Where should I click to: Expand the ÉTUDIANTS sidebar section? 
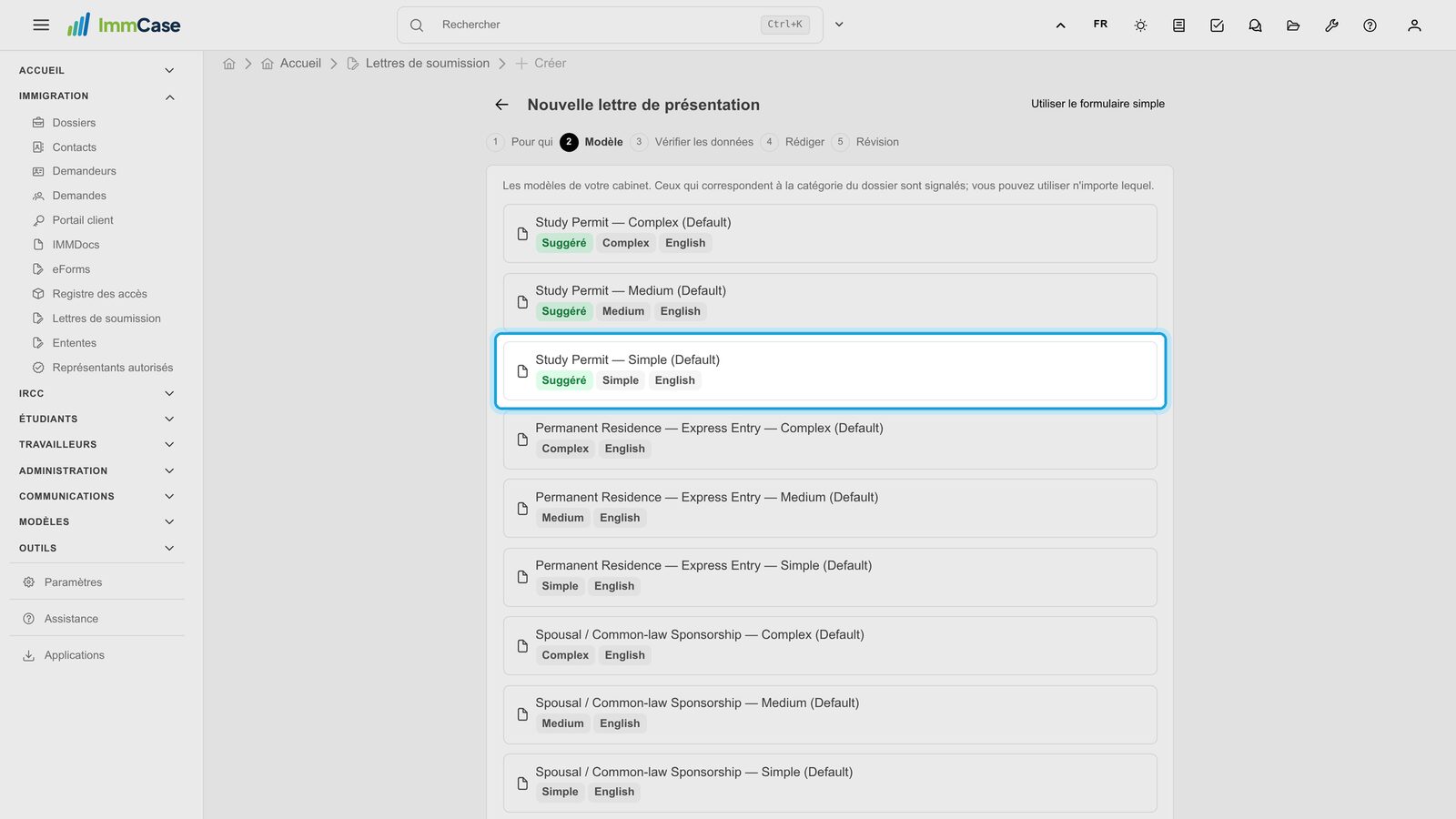point(96,419)
